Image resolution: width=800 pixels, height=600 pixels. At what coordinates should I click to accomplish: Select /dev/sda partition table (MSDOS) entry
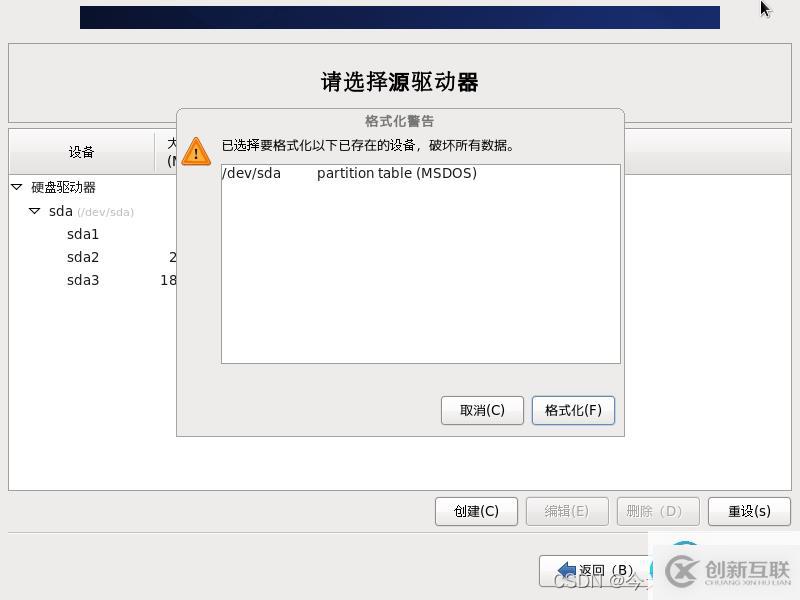point(420,173)
